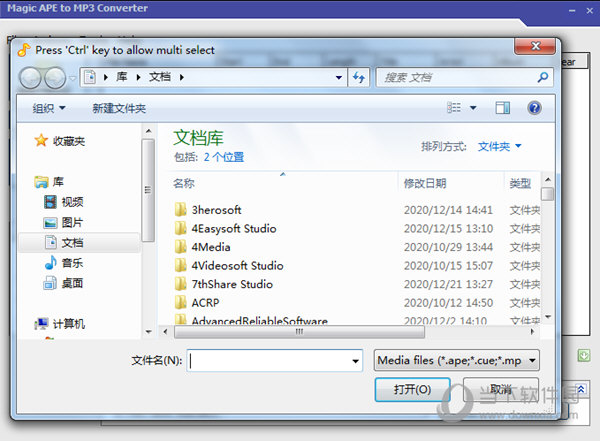Click the 打开(O) open button
600x441 pixels.
click(412, 390)
